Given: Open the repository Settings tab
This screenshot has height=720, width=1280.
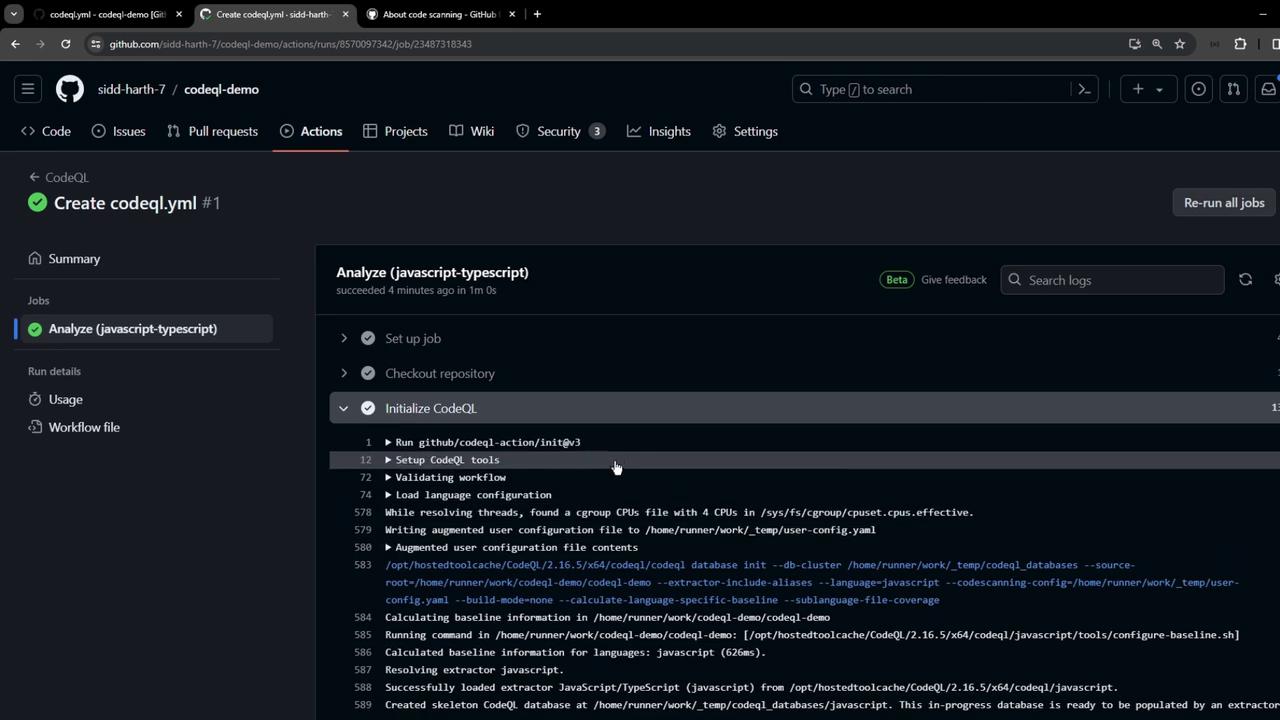Looking at the screenshot, I should pos(745,131).
